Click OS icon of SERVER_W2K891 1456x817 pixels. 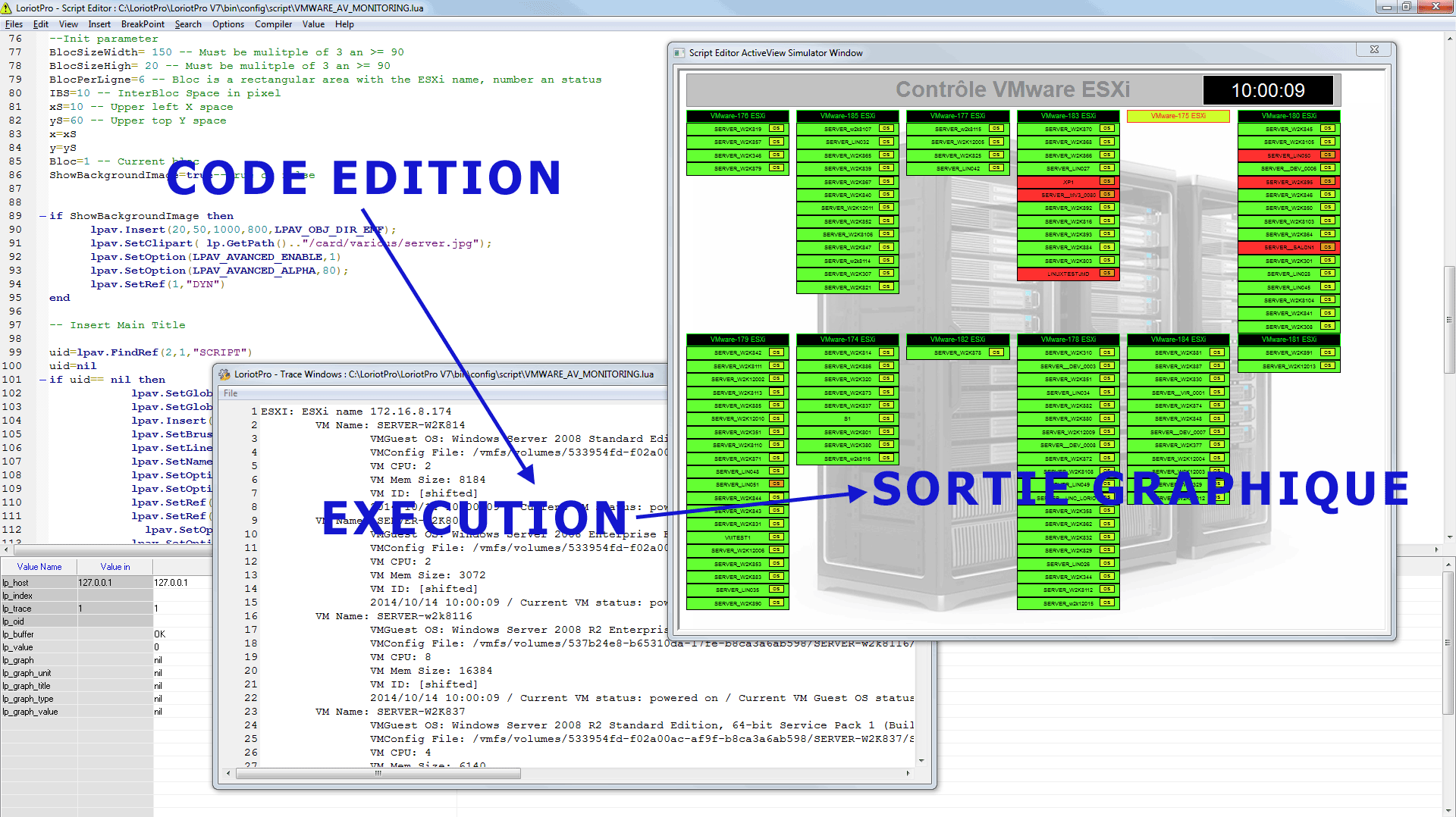(1327, 352)
